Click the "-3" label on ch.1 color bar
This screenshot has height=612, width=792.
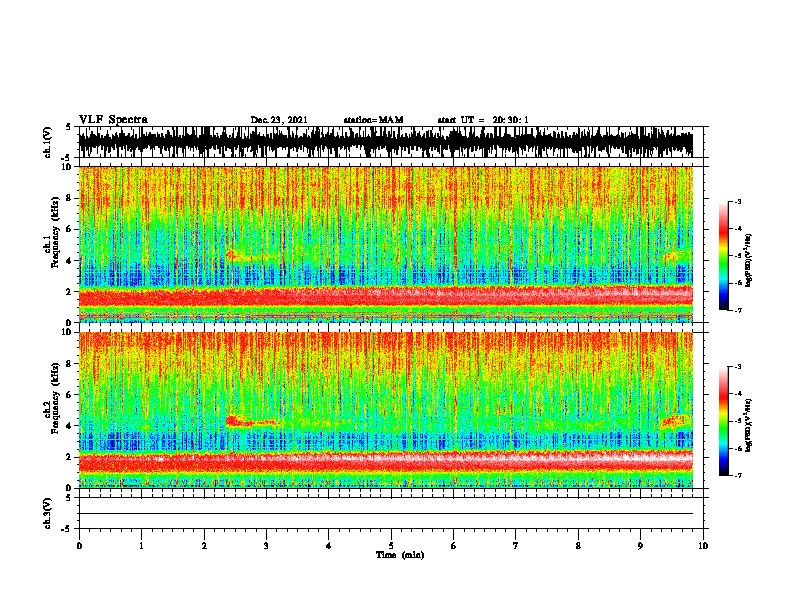pyautogui.click(x=738, y=201)
